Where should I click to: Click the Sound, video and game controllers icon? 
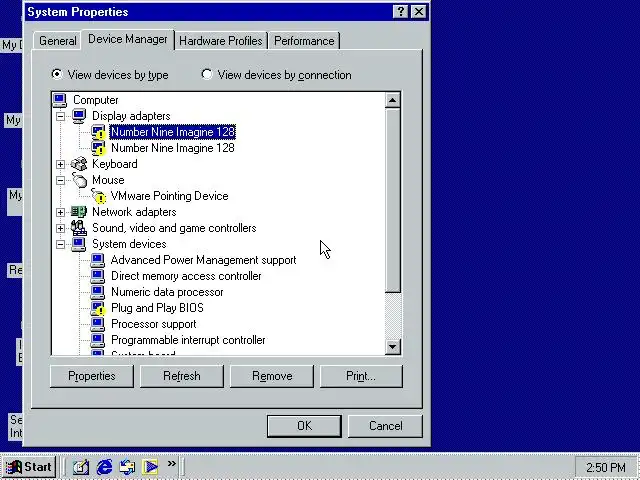click(x=79, y=228)
